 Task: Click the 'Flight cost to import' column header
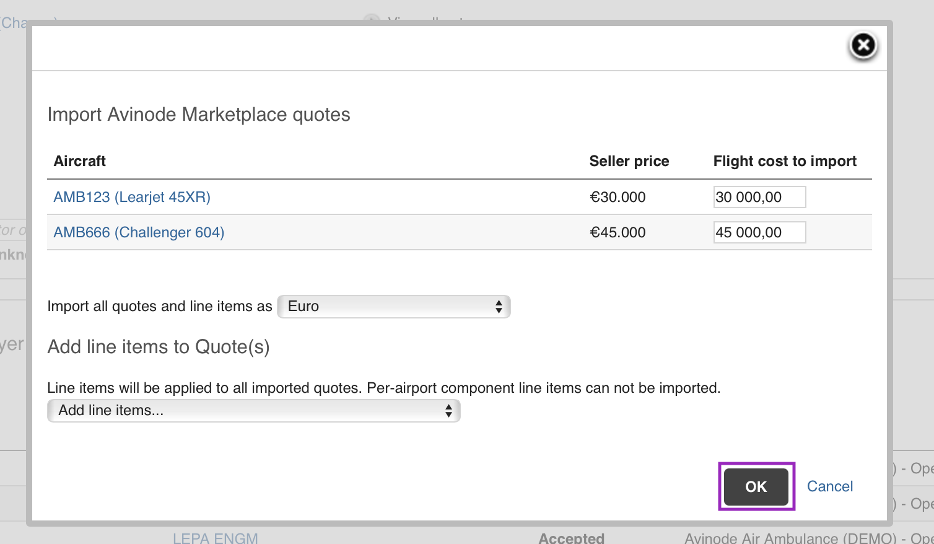pyautogui.click(x=785, y=161)
